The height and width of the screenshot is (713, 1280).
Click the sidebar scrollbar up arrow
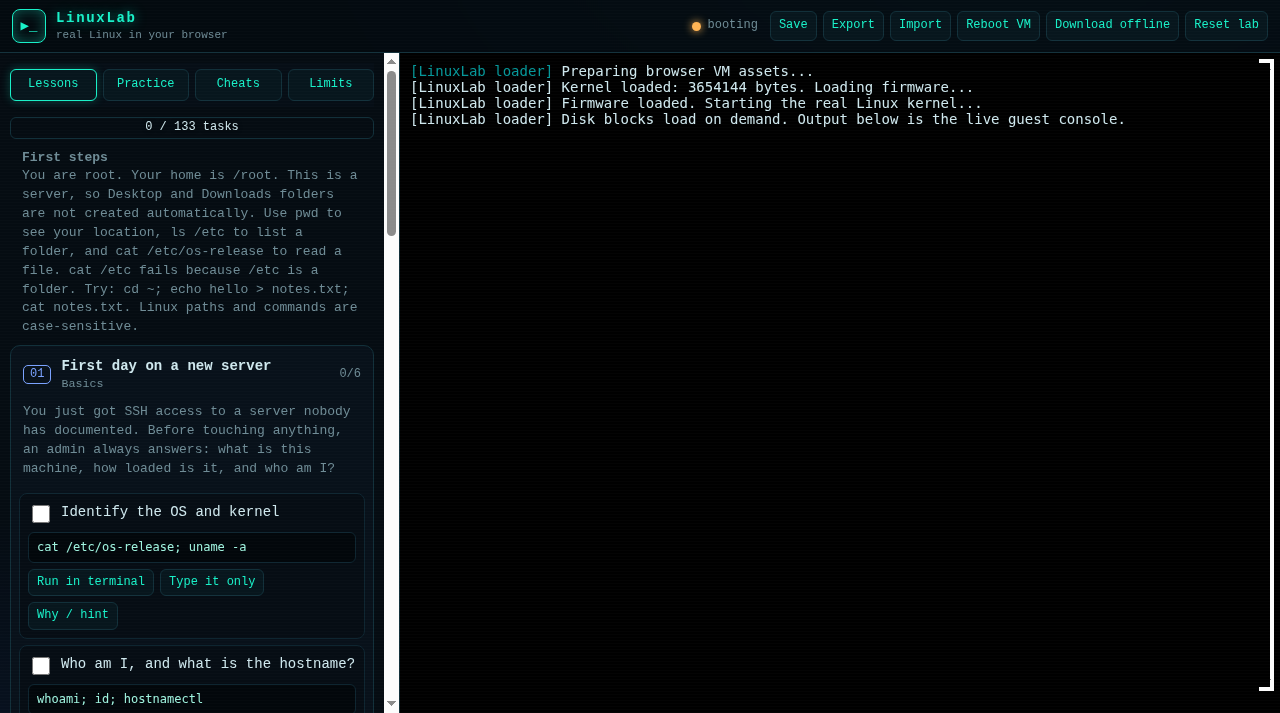coord(391,61)
